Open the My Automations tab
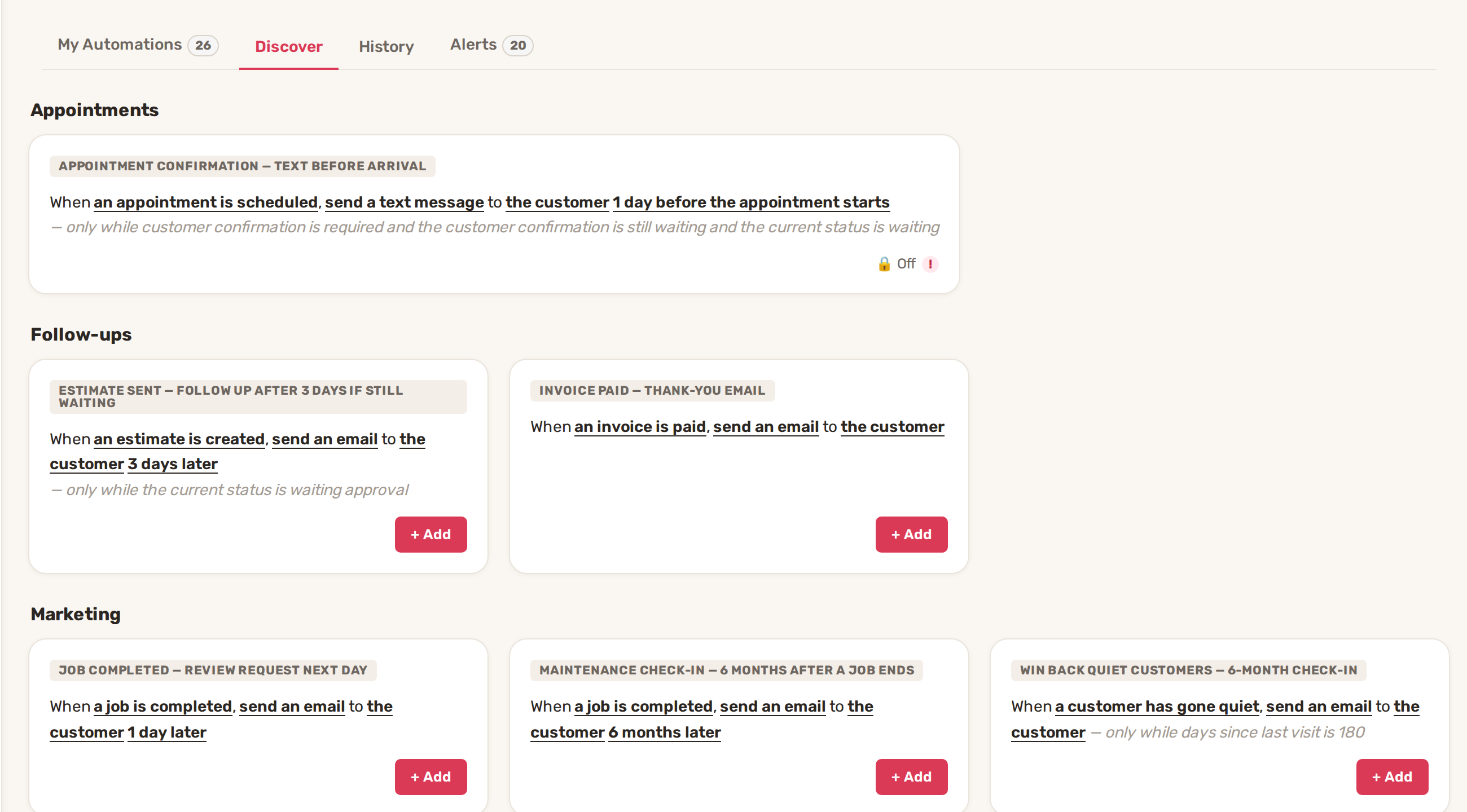Image resolution: width=1467 pixels, height=812 pixels. [137, 45]
